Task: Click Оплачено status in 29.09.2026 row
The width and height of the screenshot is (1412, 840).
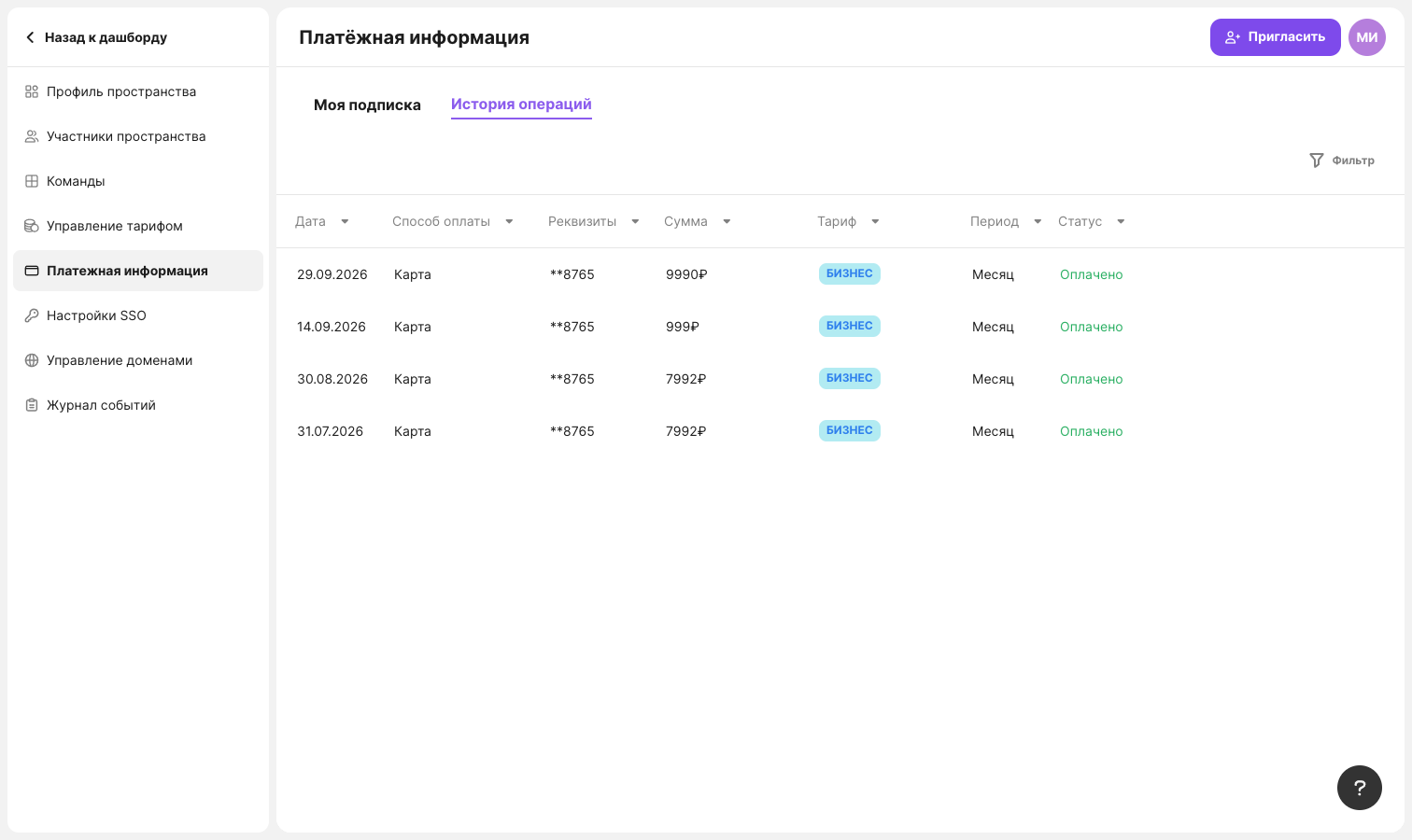Action: (1092, 274)
